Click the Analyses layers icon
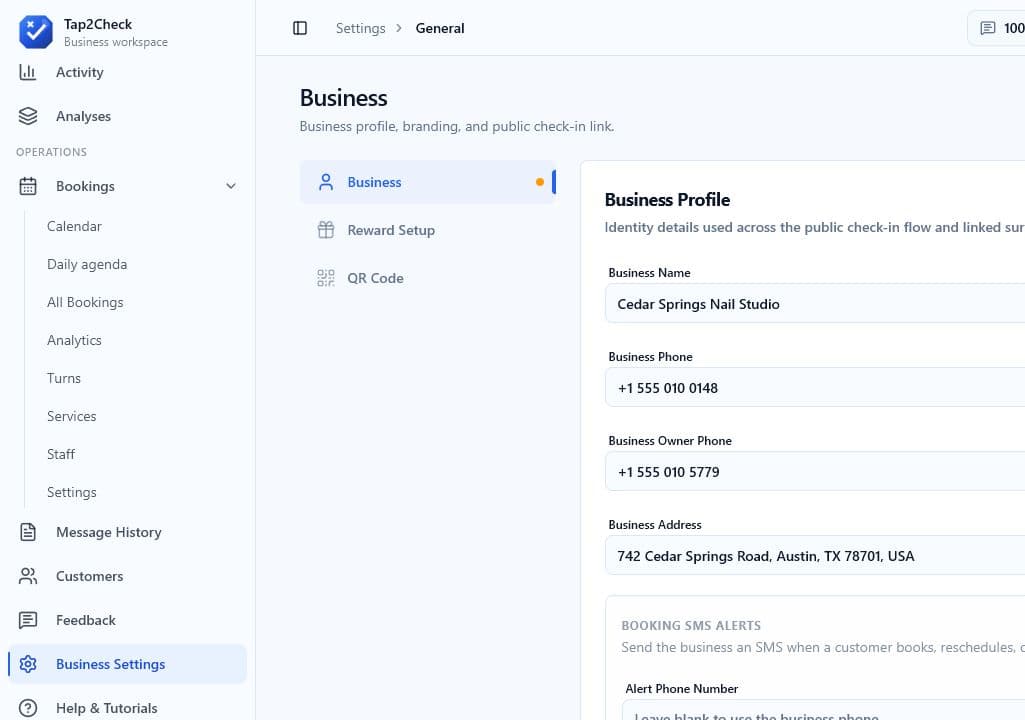Screen dimensions: 1025x720 pos(27,116)
